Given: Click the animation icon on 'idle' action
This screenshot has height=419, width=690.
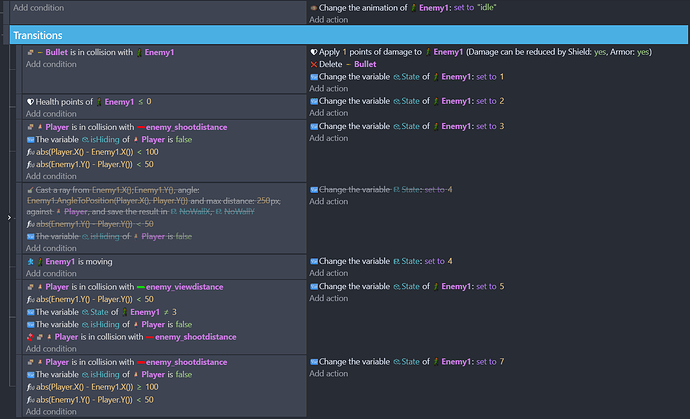Looking at the screenshot, I should click(x=315, y=8).
